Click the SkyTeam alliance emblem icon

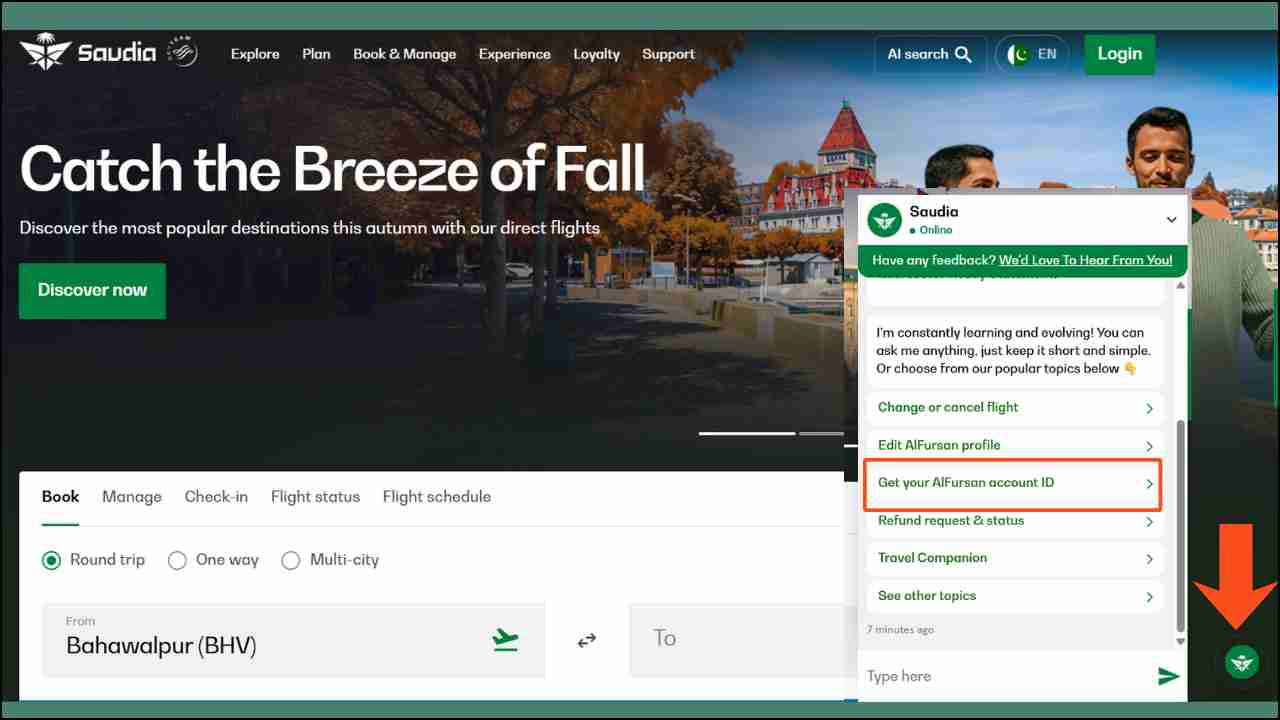pyautogui.click(x=183, y=53)
